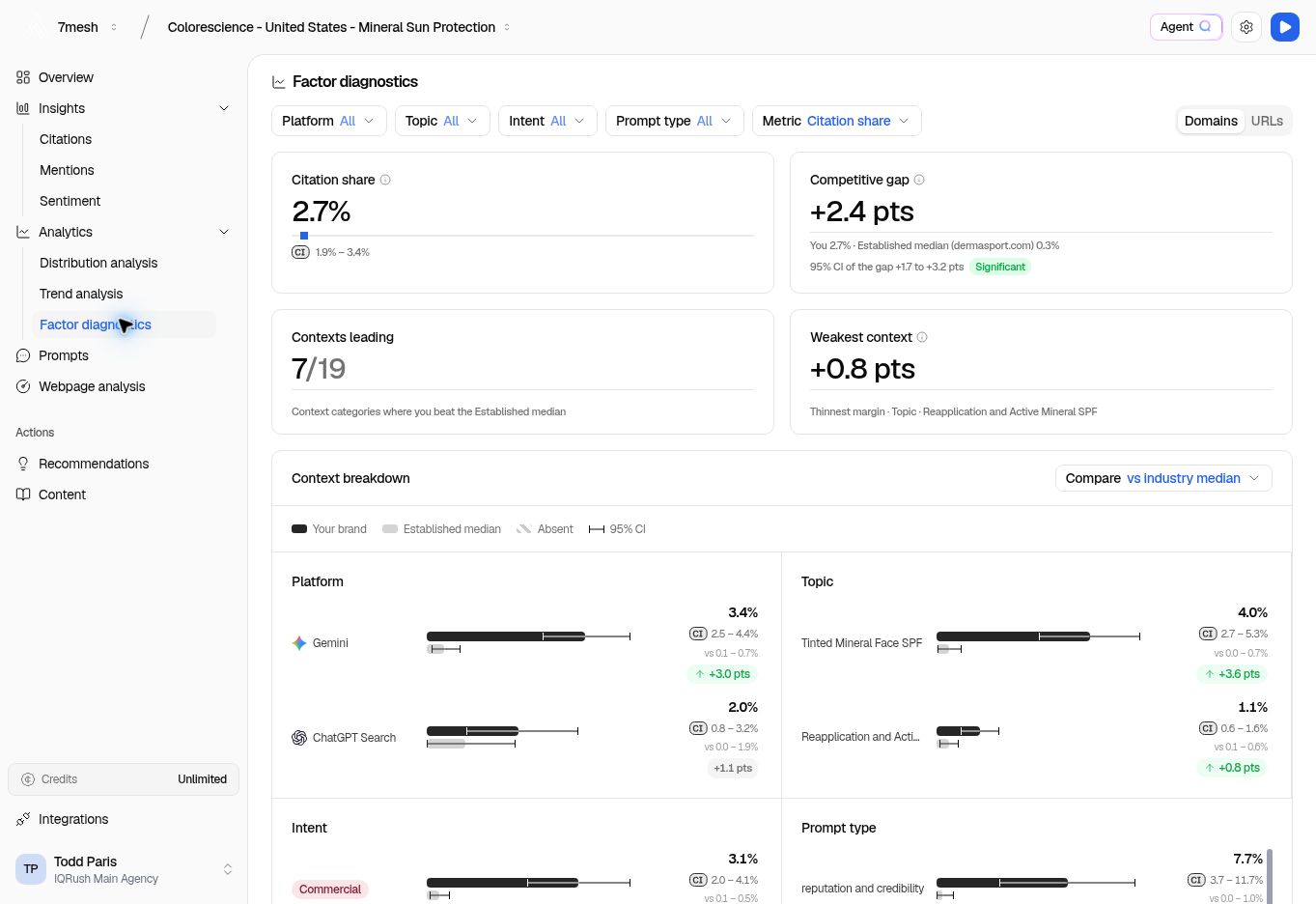This screenshot has width=1316, height=904.
Task: Click the TP user avatar
Action: (x=31, y=869)
